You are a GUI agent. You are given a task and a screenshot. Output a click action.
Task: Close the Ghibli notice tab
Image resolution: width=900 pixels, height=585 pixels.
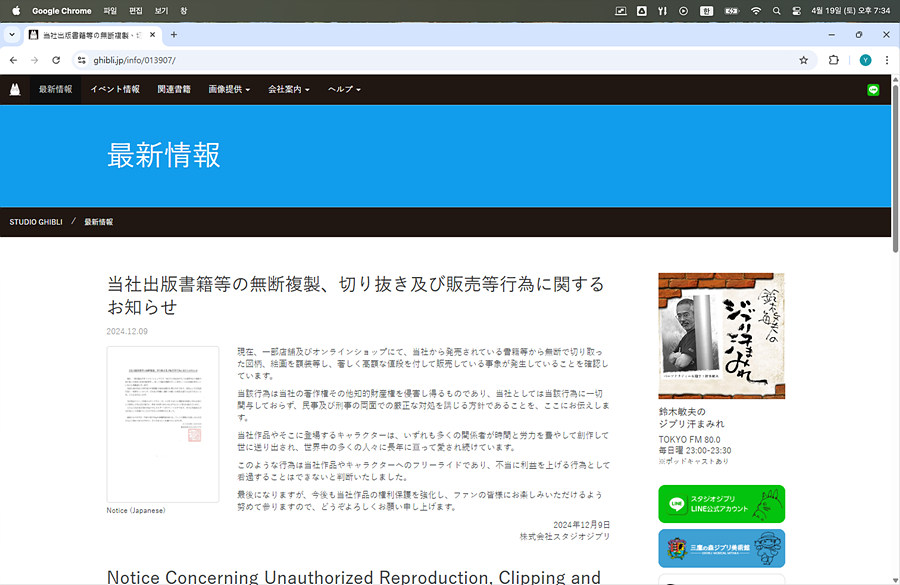point(152,35)
